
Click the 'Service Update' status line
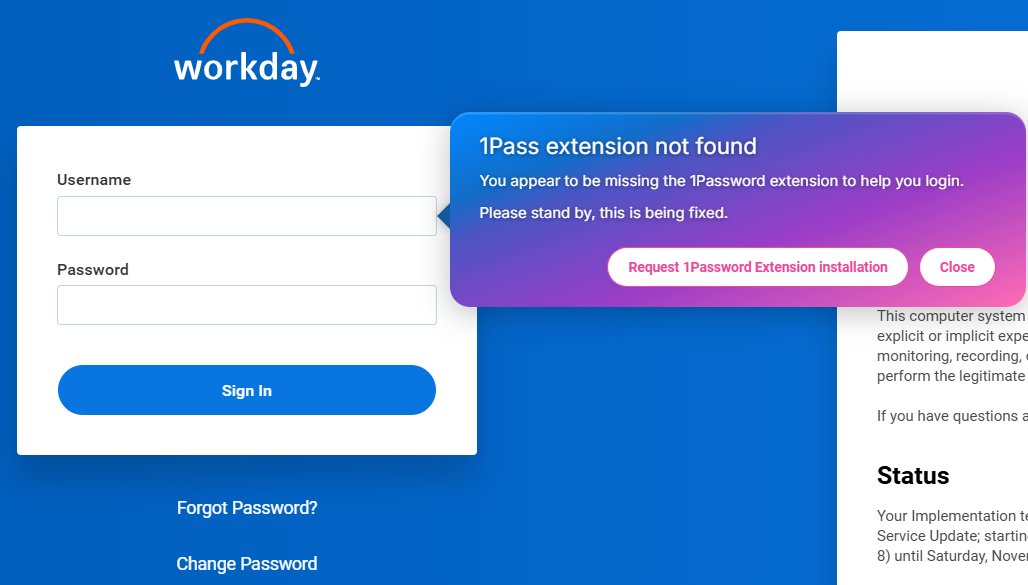point(951,536)
